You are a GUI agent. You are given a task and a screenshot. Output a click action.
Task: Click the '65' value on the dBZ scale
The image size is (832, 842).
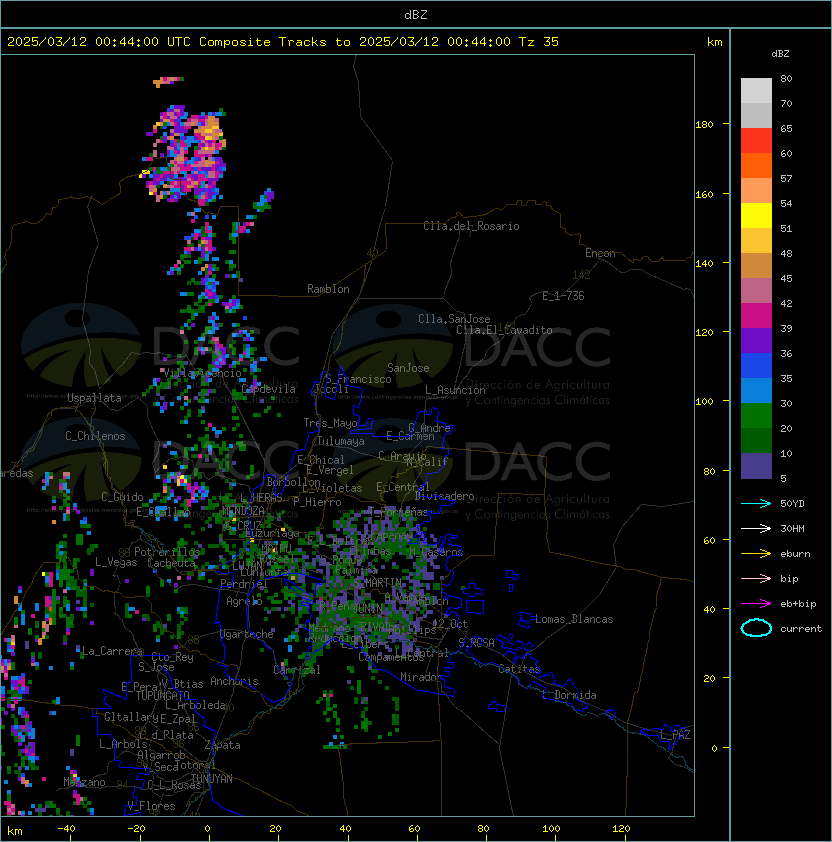pos(786,128)
